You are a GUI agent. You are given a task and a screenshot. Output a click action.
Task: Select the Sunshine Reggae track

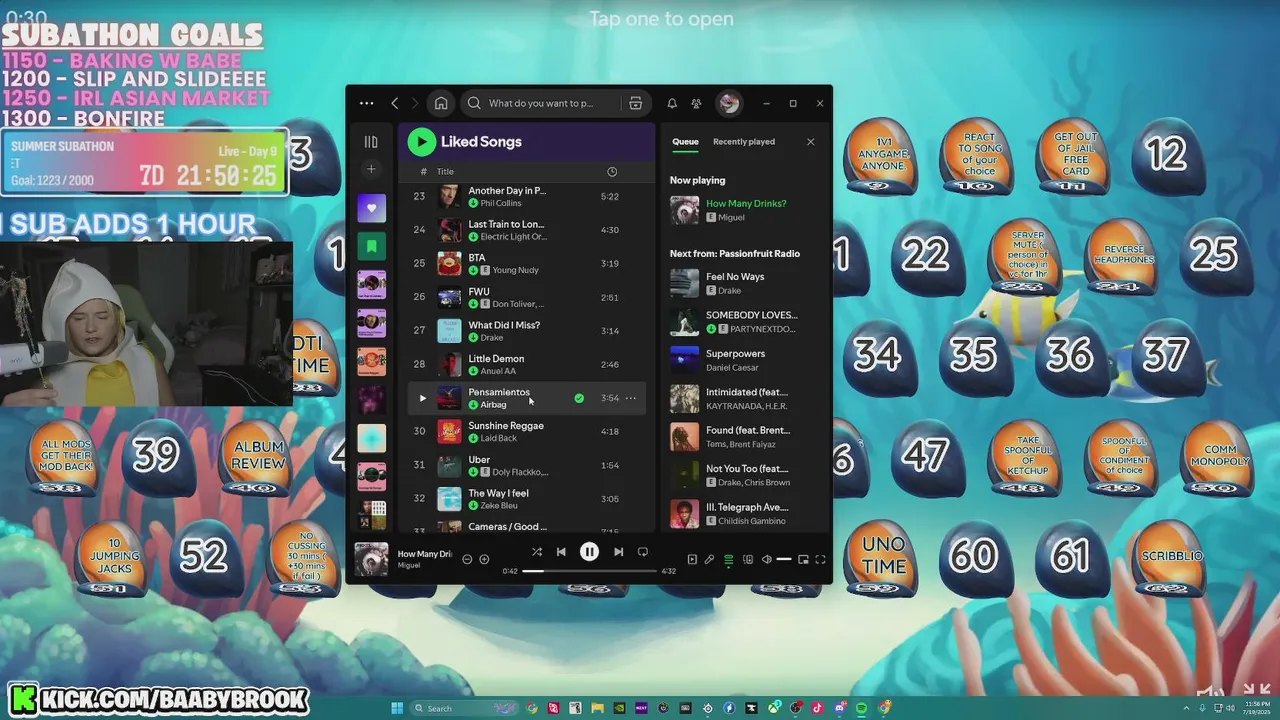click(x=526, y=431)
